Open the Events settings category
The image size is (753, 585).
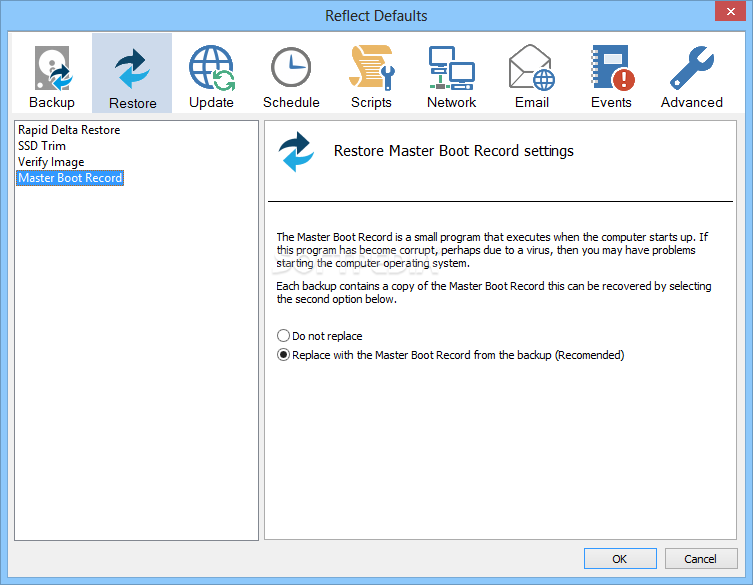click(x=611, y=73)
